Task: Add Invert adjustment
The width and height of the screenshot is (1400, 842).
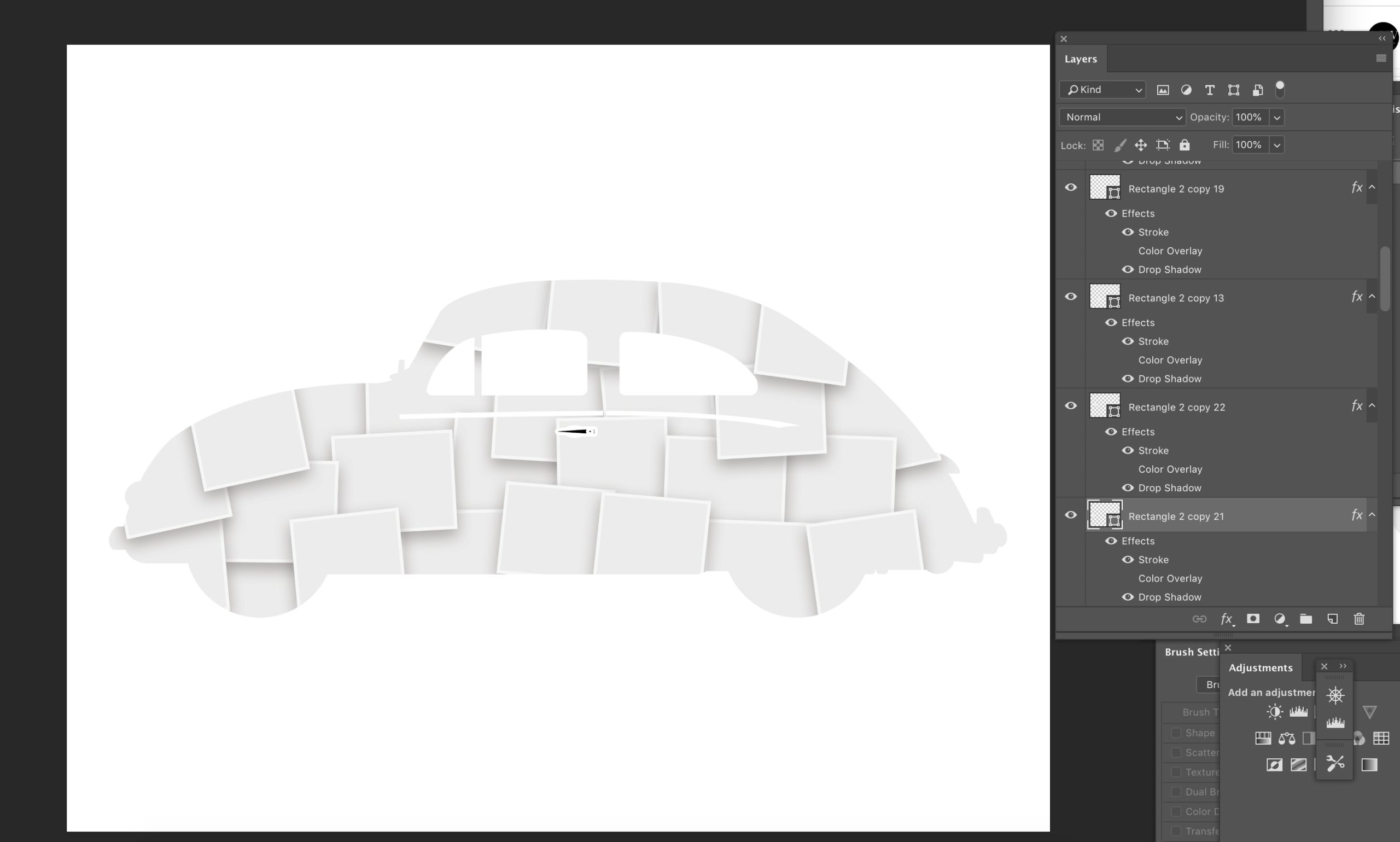Action: click(1274, 765)
